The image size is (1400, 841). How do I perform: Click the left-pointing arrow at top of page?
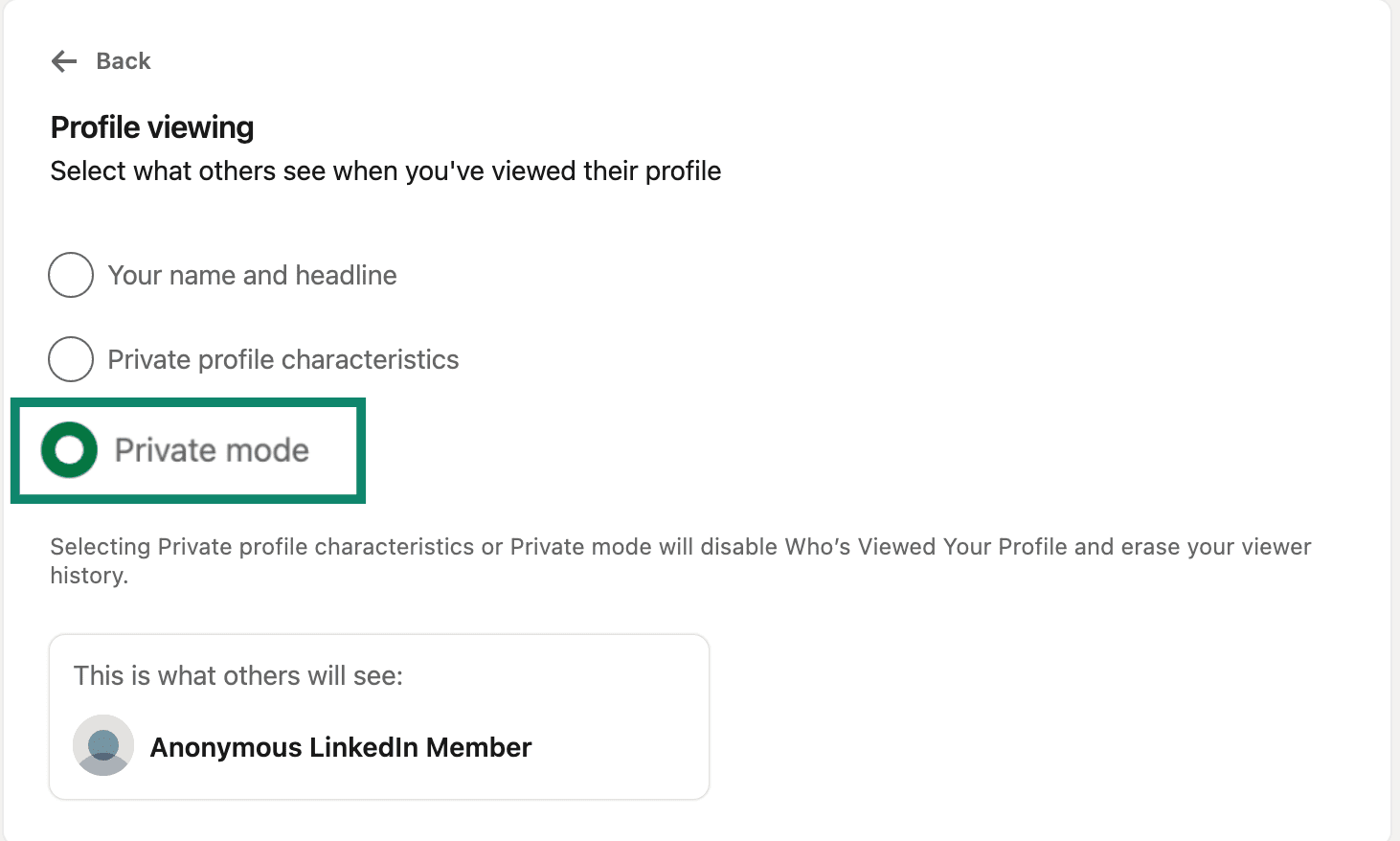click(63, 60)
